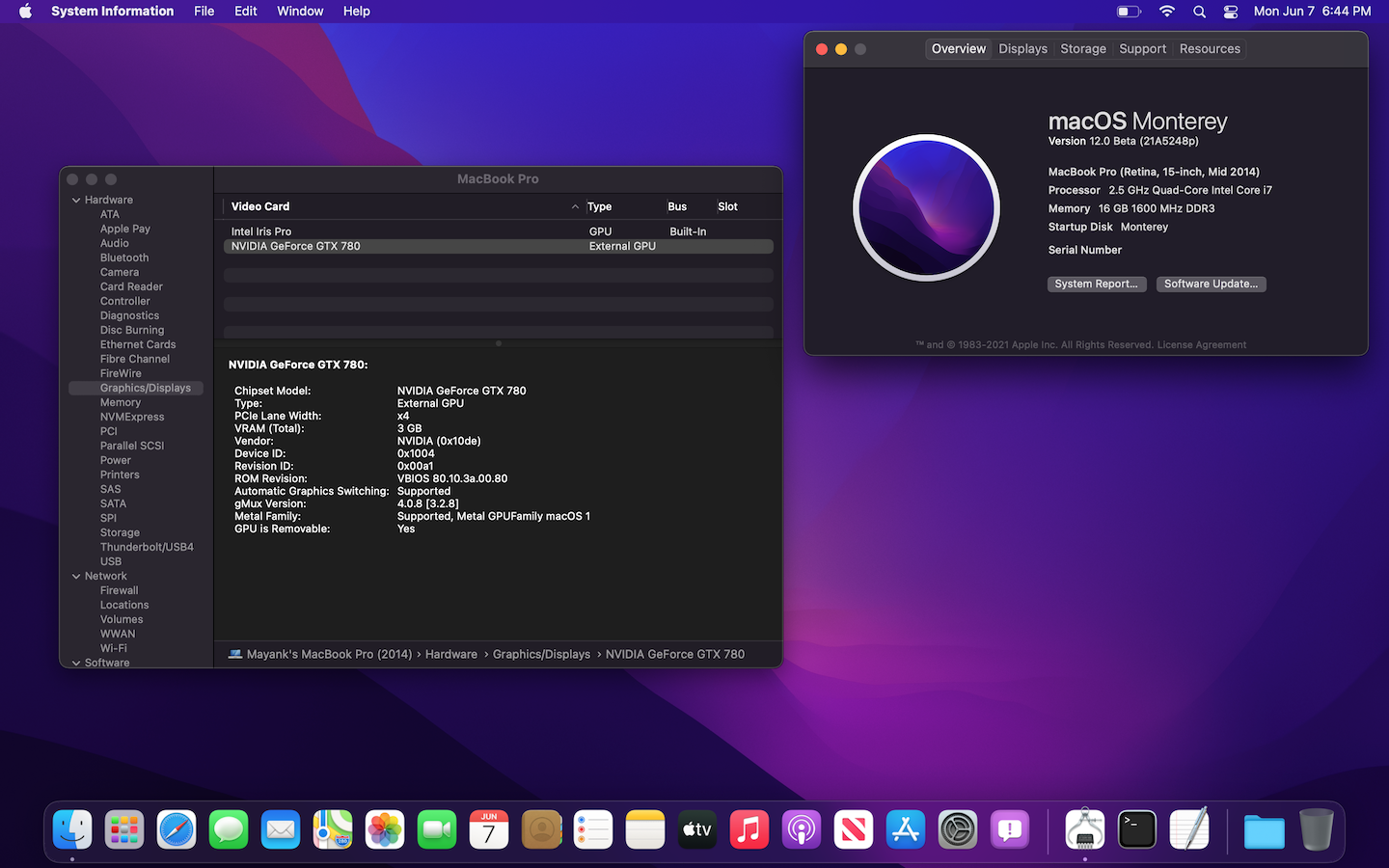Screen dimensions: 1389x868
Task: Launch Apple TV app from Dock
Action: coord(697,829)
